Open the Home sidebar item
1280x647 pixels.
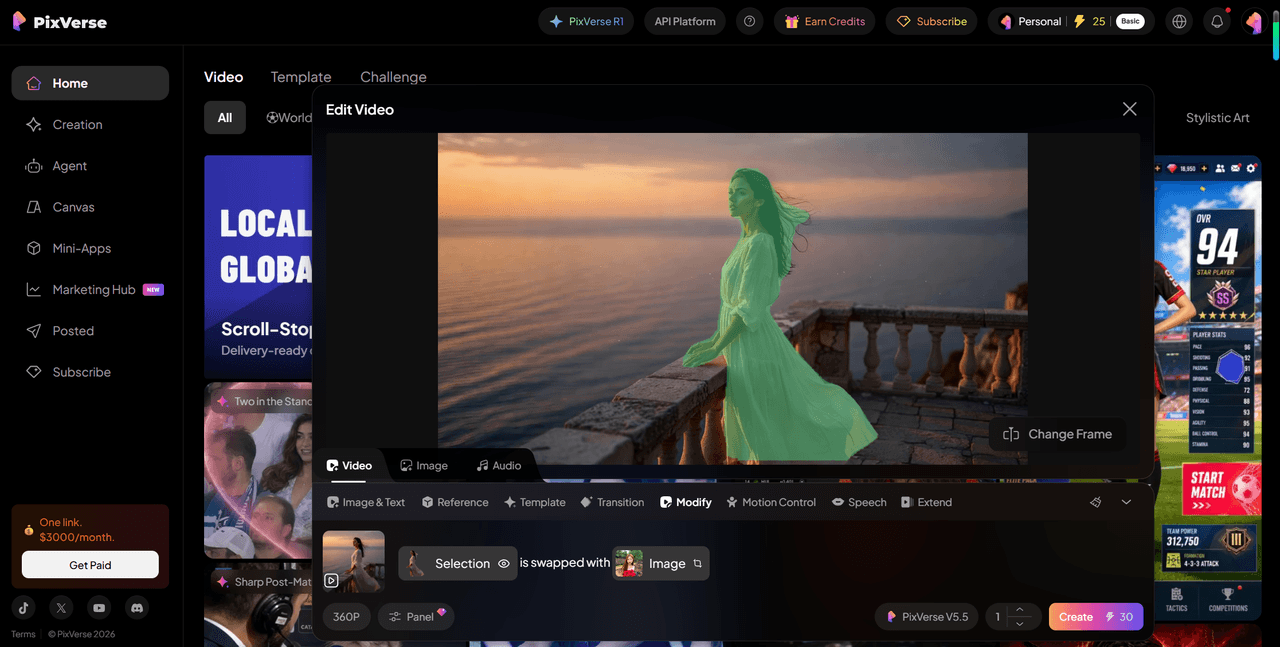point(90,83)
